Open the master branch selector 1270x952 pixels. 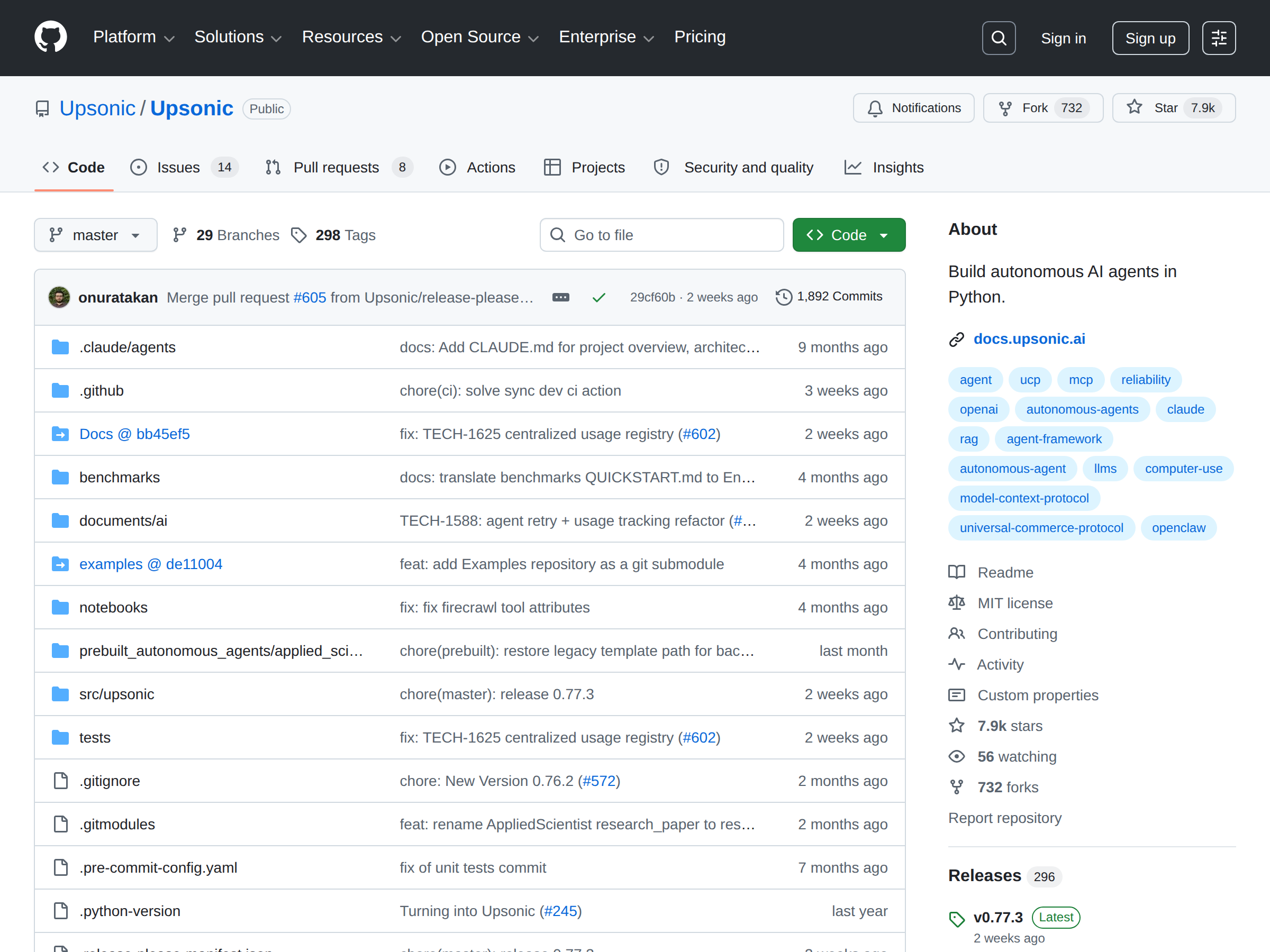point(95,235)
